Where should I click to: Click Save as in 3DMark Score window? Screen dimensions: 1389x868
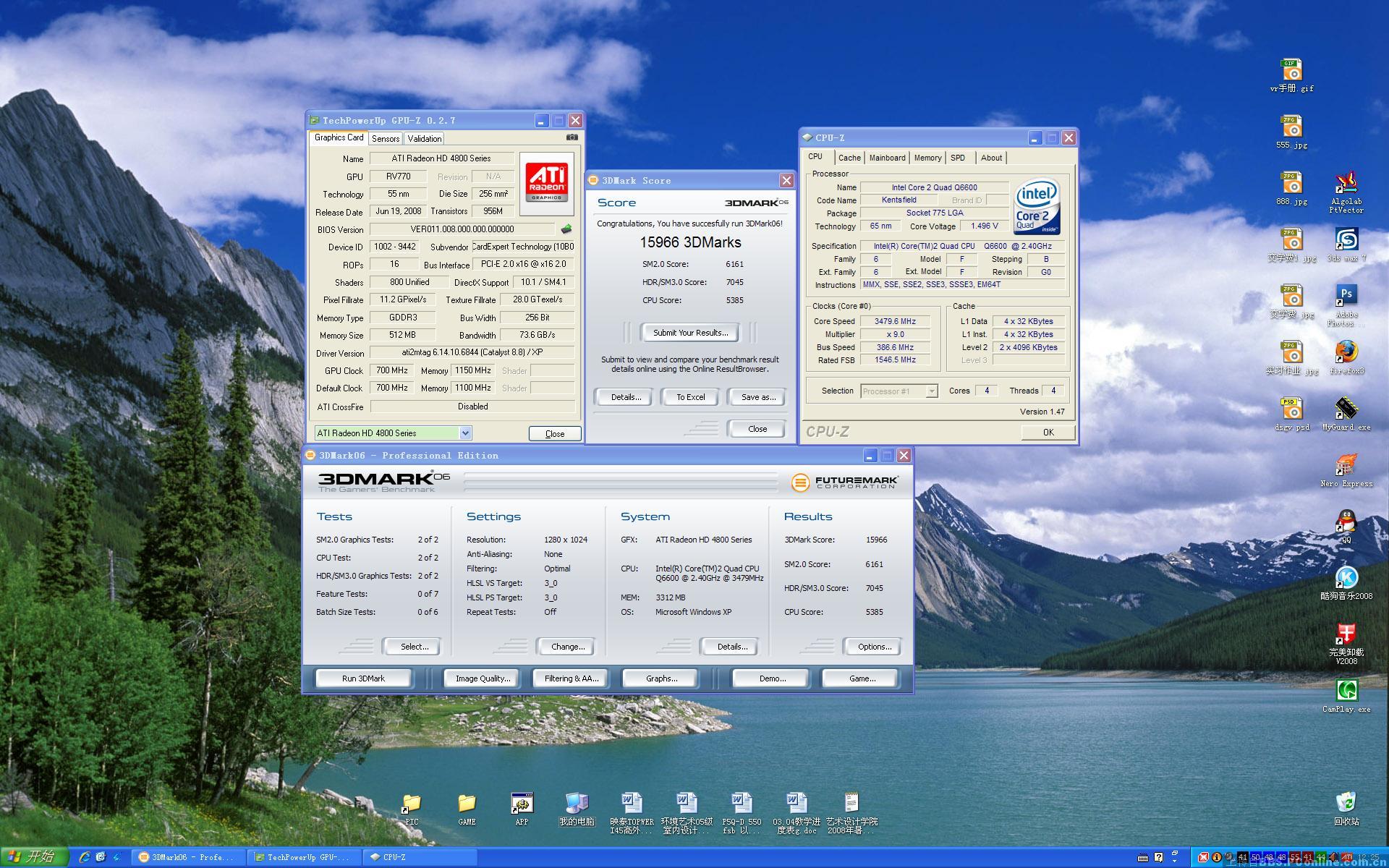pos(757,397)
